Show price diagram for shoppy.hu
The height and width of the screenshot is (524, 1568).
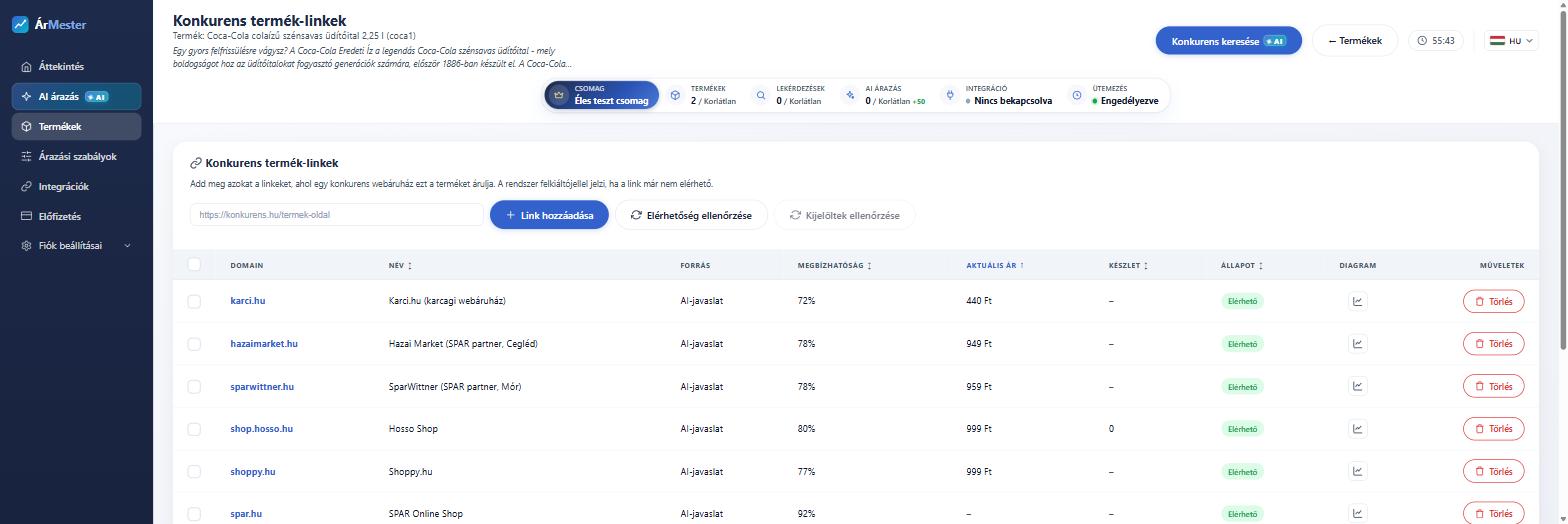(x=1357, y=472)
